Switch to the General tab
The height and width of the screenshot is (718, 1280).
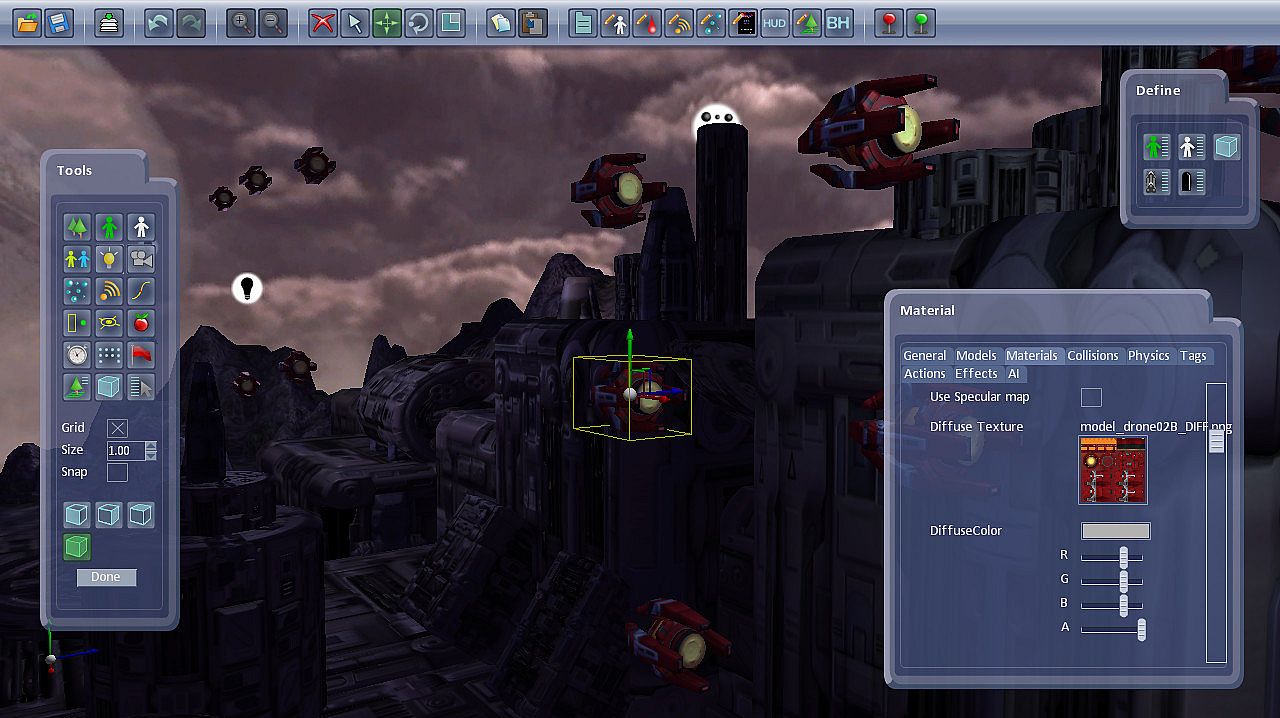coord(925,355)
